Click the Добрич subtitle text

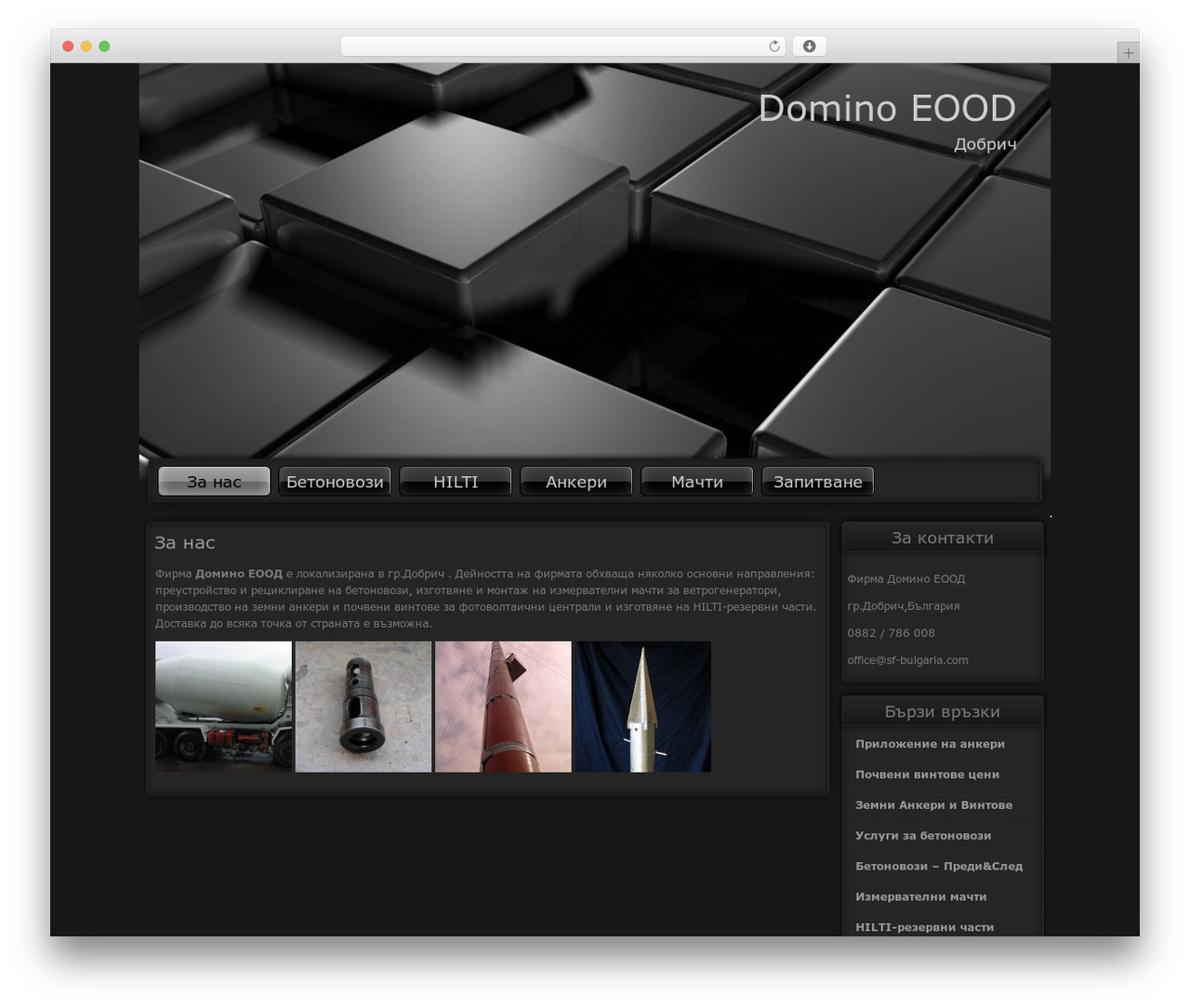985,144
